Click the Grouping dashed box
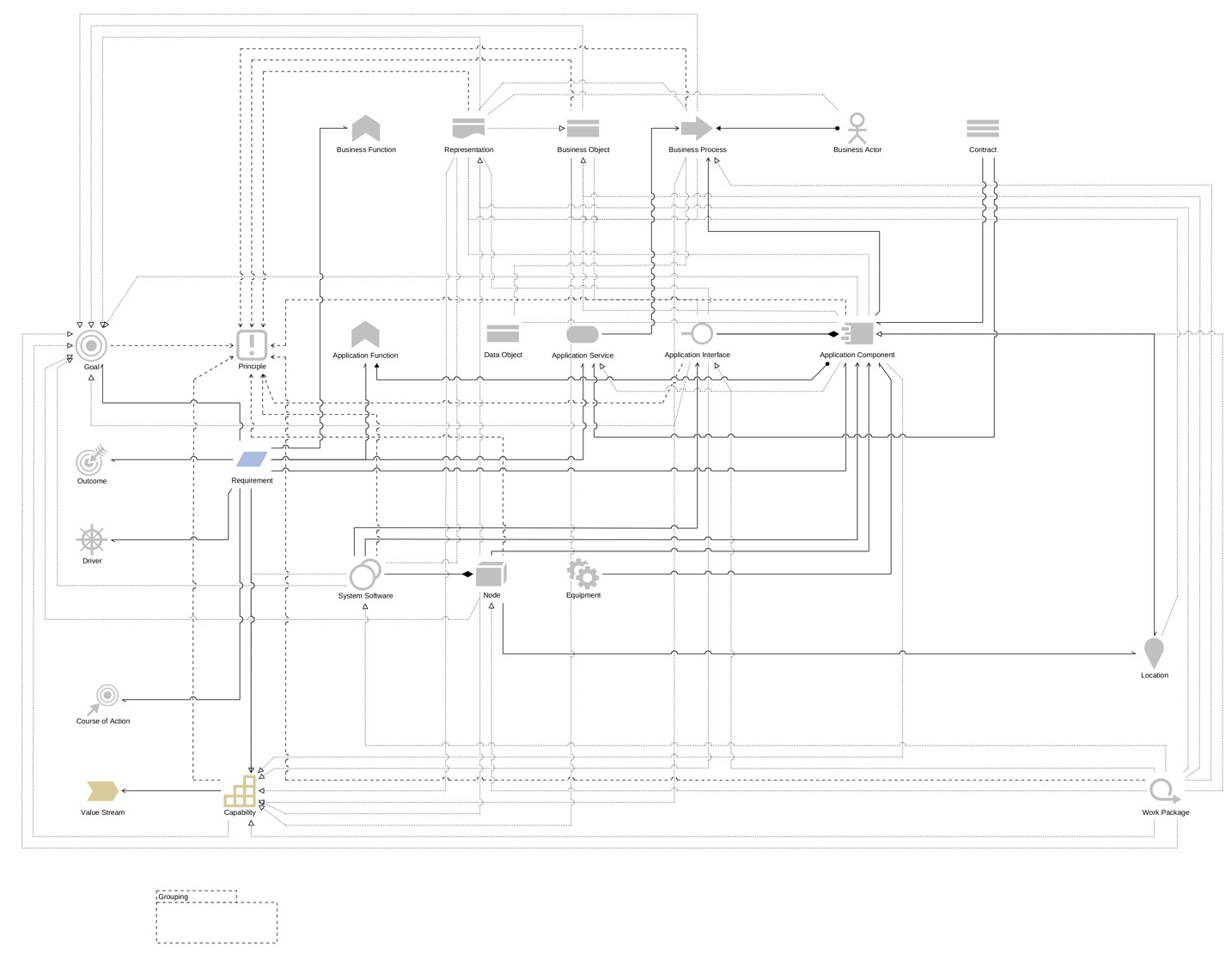1232x955 pixels. (x=217, y=922)
